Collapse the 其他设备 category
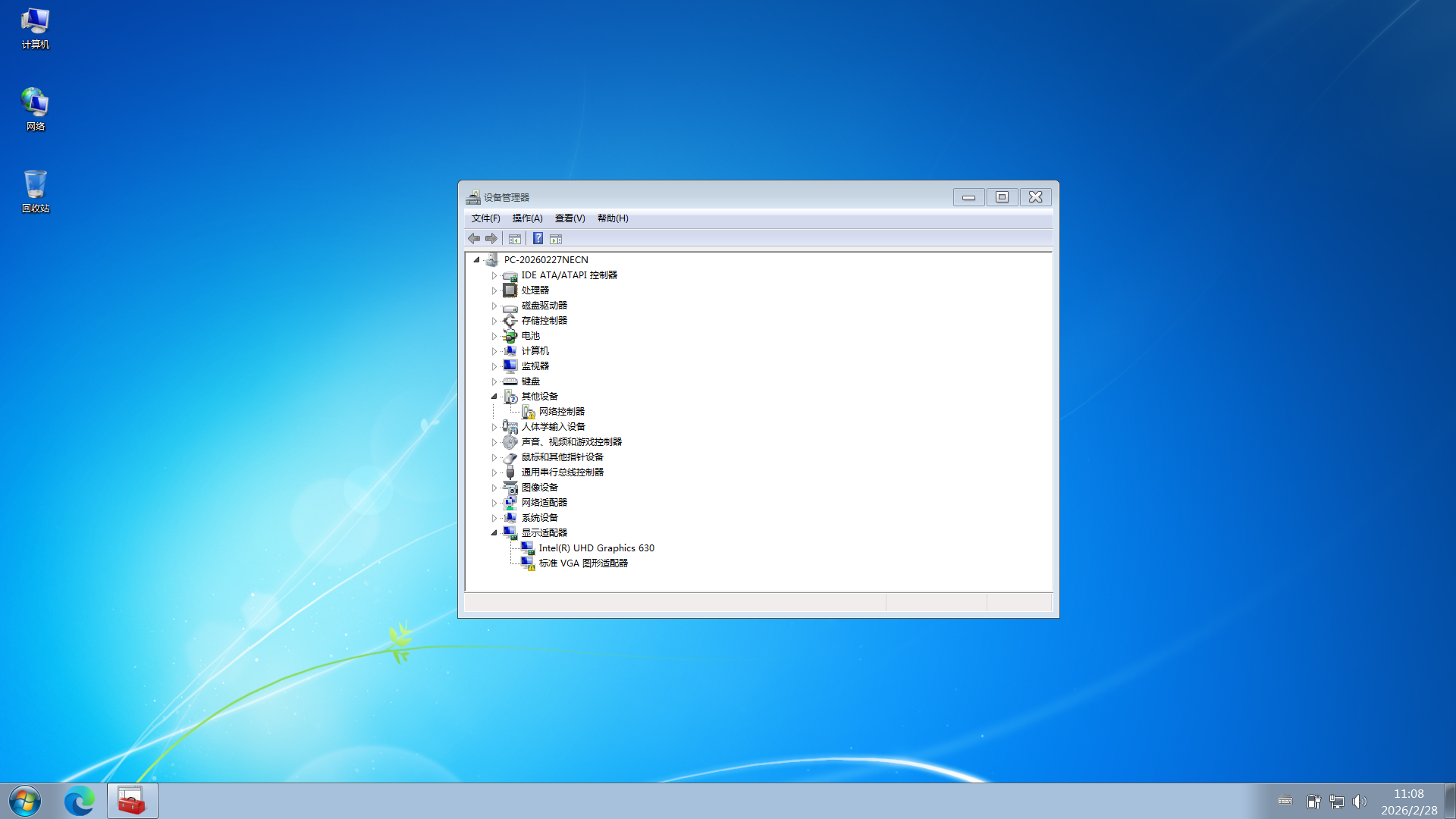This screenshot has width=1456, height=819. 494,397
